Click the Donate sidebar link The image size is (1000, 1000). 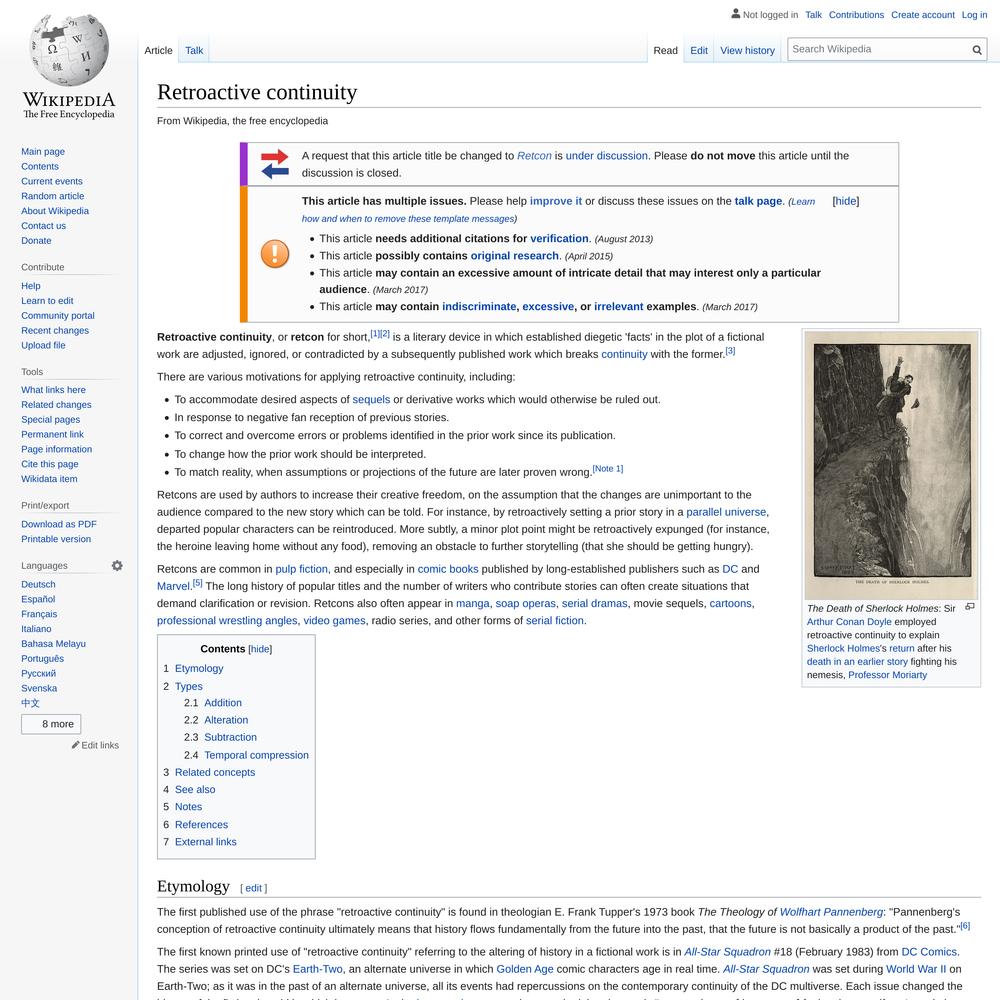(x=36, y=241)
